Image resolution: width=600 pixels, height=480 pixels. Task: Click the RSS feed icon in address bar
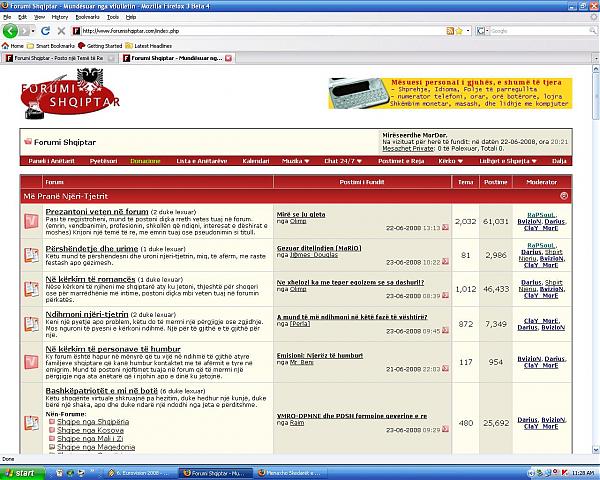pyautogui.click(x=450, y=31)
